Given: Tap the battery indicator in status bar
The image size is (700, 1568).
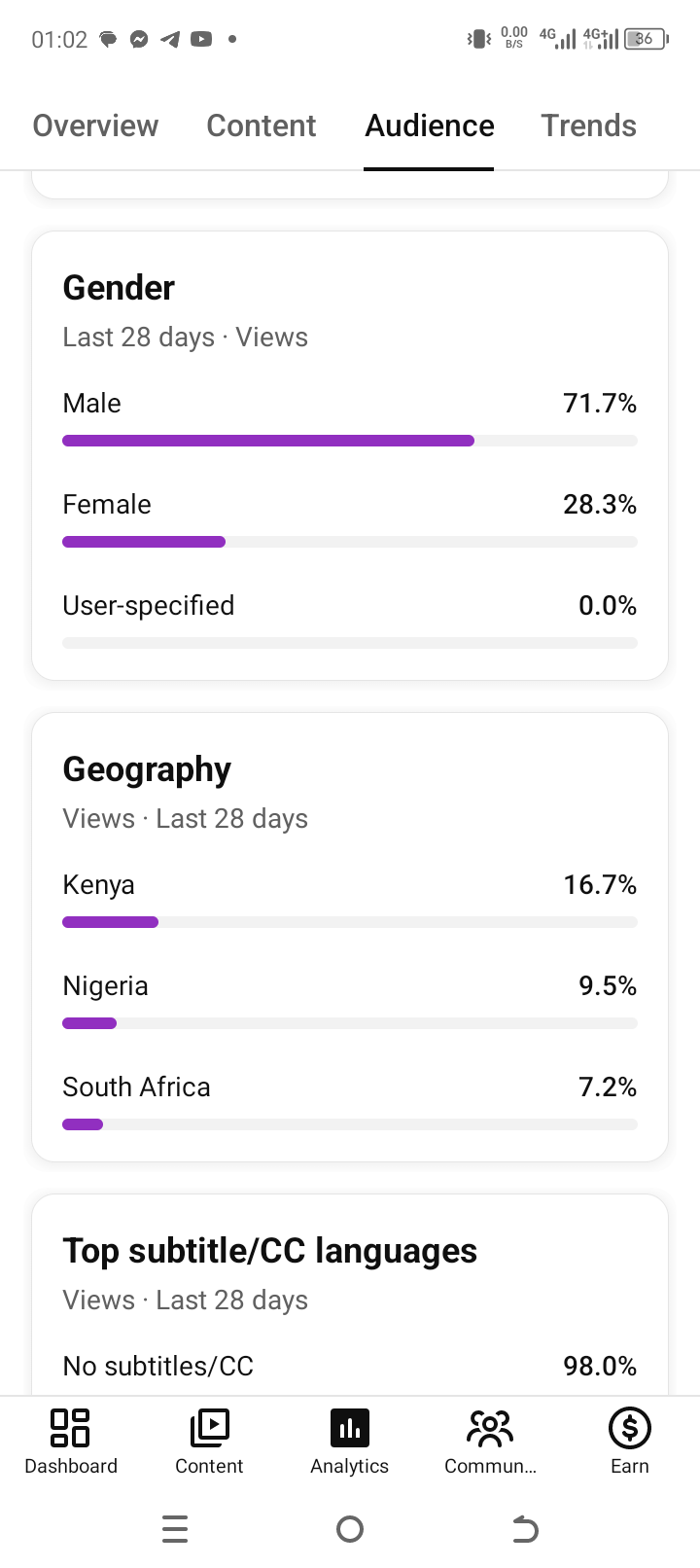Looking at the screenshot, I should point(647,39).
